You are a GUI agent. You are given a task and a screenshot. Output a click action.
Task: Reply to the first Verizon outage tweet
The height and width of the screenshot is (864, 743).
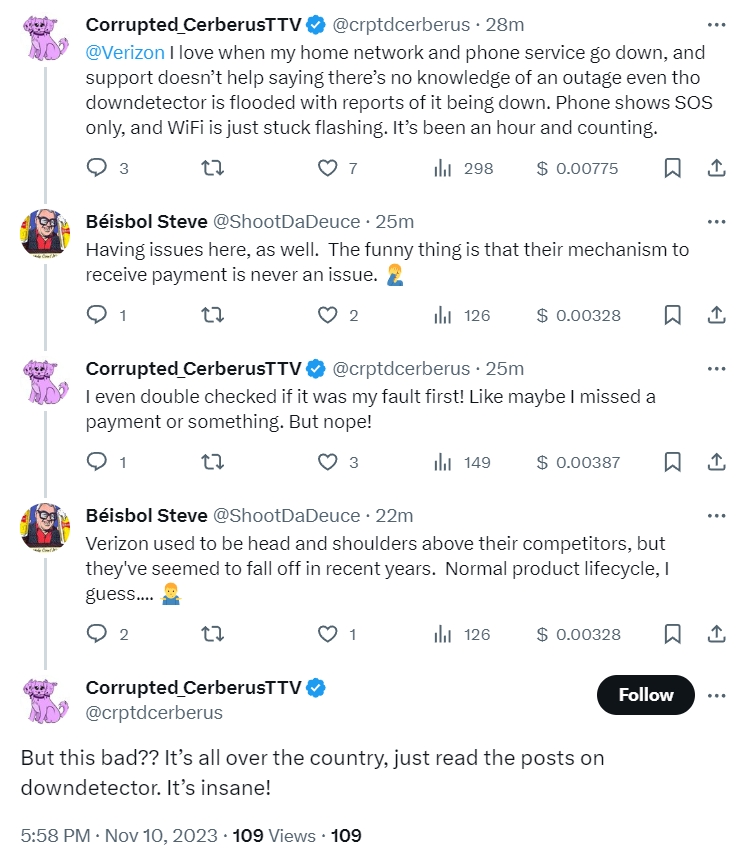tap(97, 169)
